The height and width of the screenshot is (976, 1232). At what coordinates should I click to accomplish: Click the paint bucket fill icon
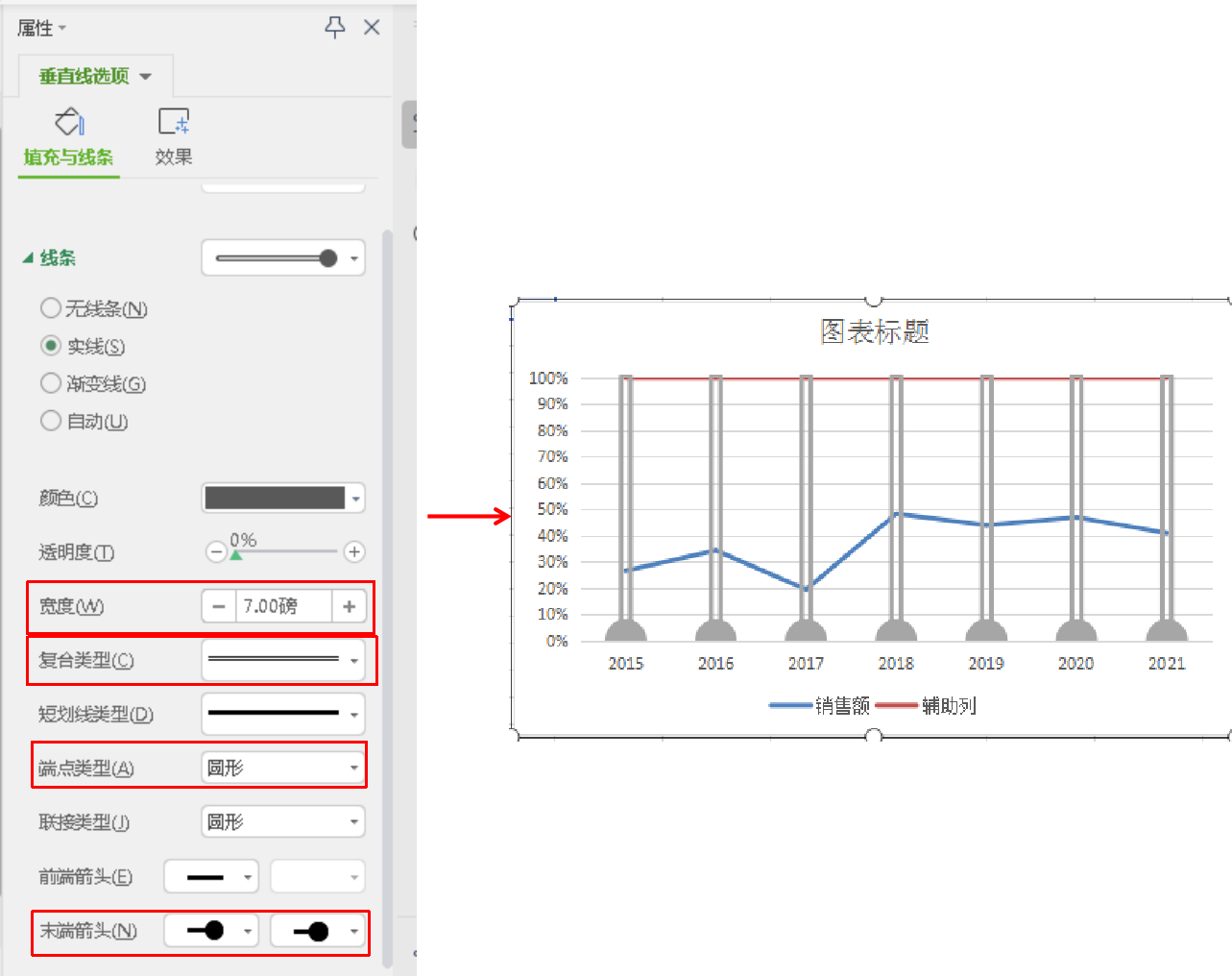coord(69,122)
